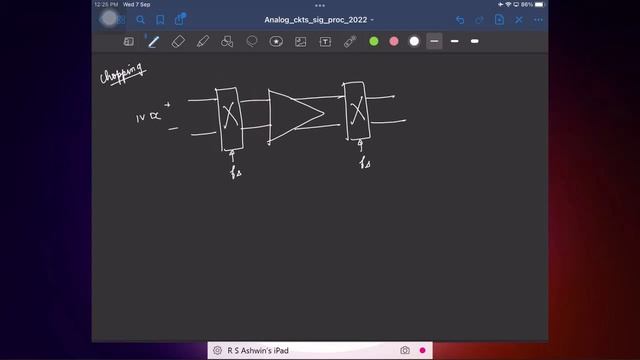Open the Elements sticker tool
Screen dimensions: 640x360
pos(276,42)
